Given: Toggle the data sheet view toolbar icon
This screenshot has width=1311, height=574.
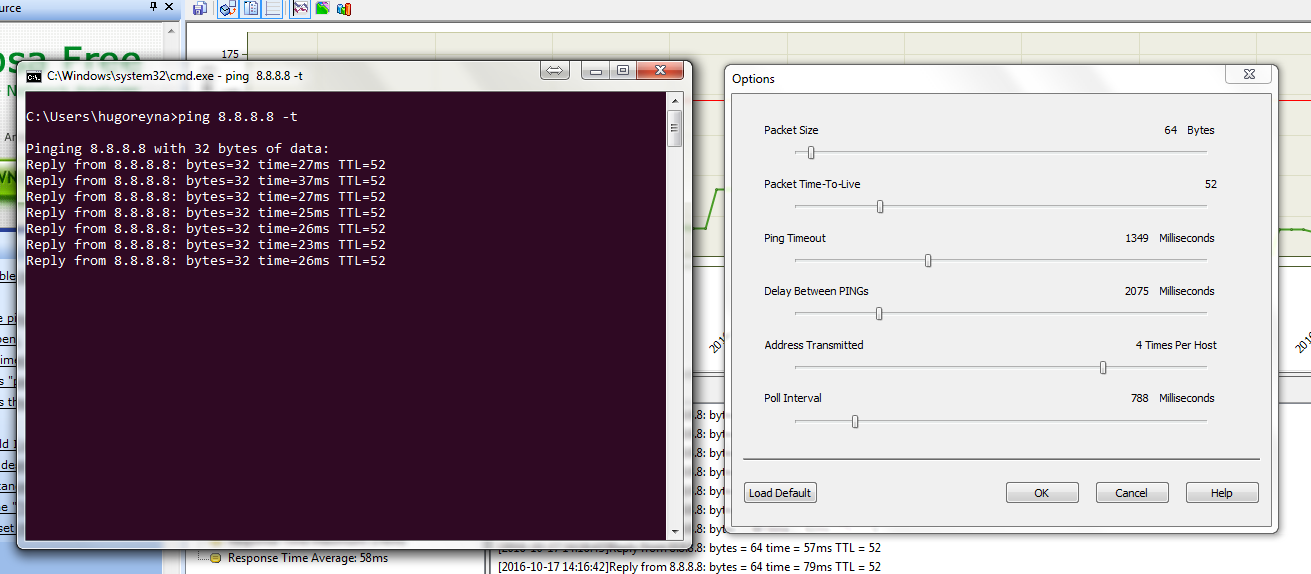Looking at the screenshot, I should (251, 8).
